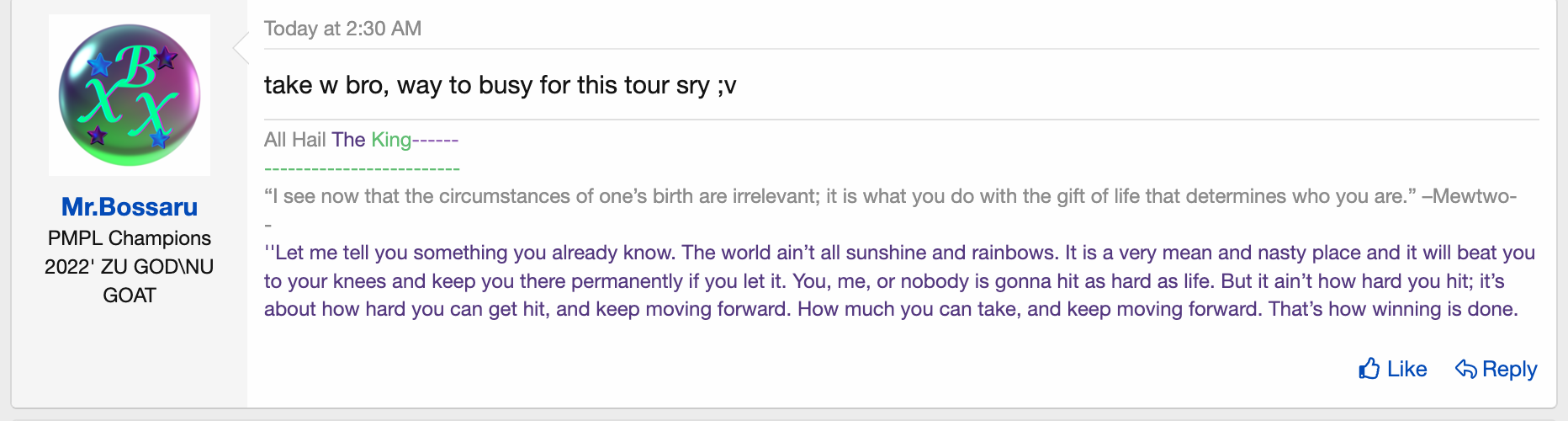Image resolution: width=1568 pixels, height=421 pixels.
Task: Click the purple dashes after "King"
Action: click(435, 141)
